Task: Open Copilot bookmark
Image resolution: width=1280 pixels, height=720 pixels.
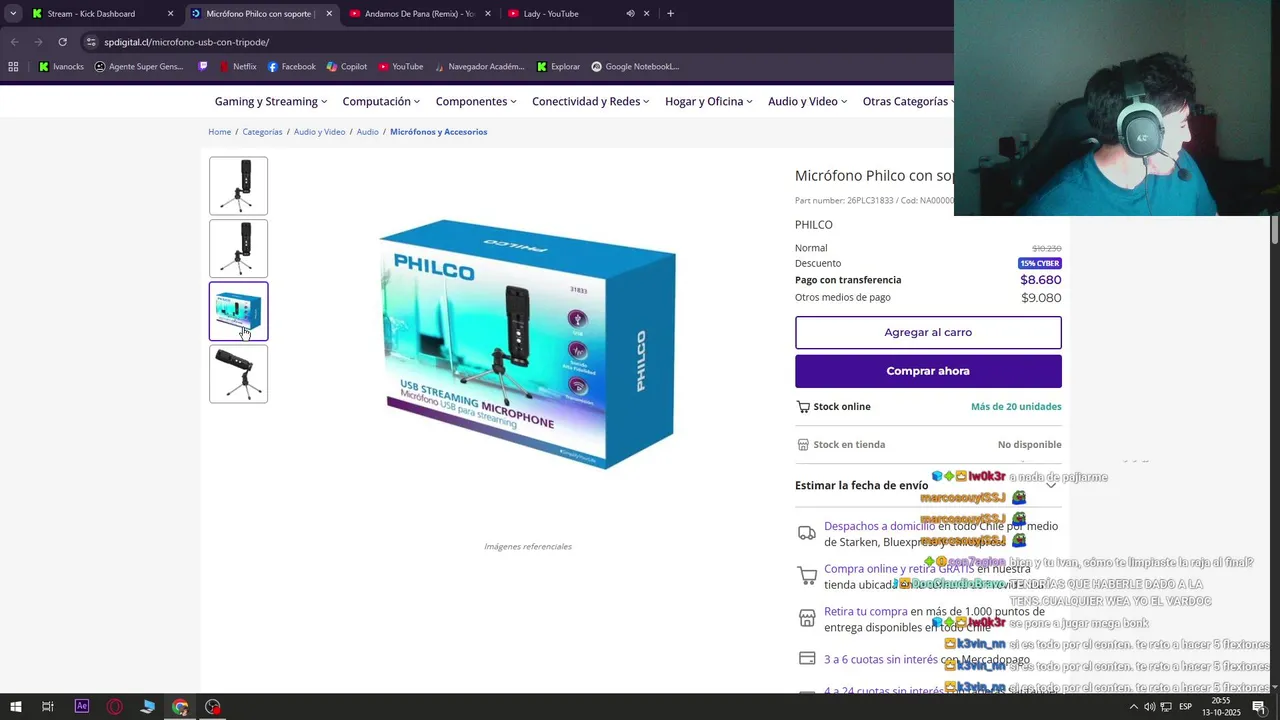Action: [347, 67]
